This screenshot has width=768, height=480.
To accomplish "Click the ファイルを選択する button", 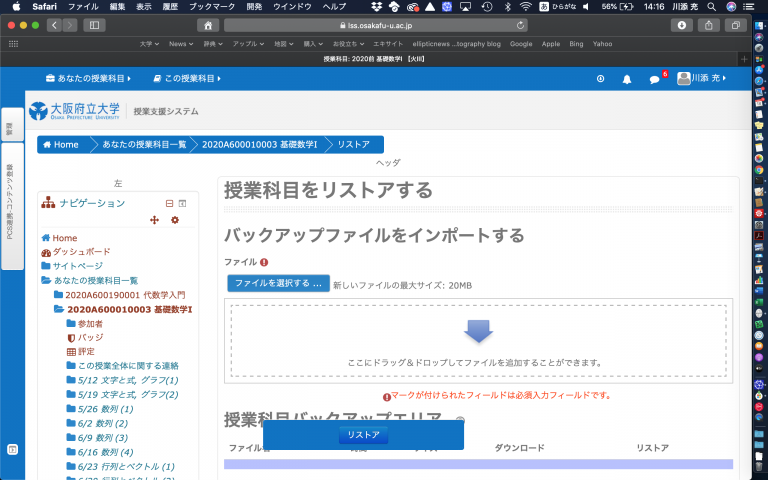I will [278, 283].
